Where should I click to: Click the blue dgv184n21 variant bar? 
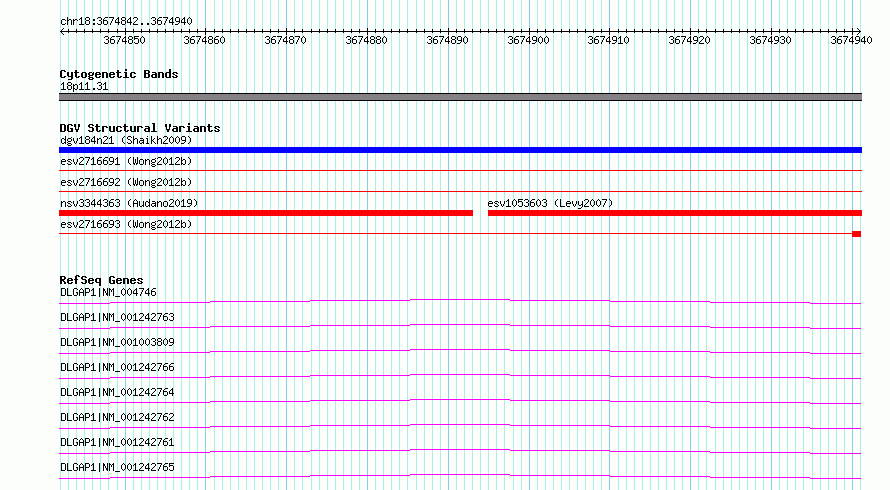click(460, 150)
